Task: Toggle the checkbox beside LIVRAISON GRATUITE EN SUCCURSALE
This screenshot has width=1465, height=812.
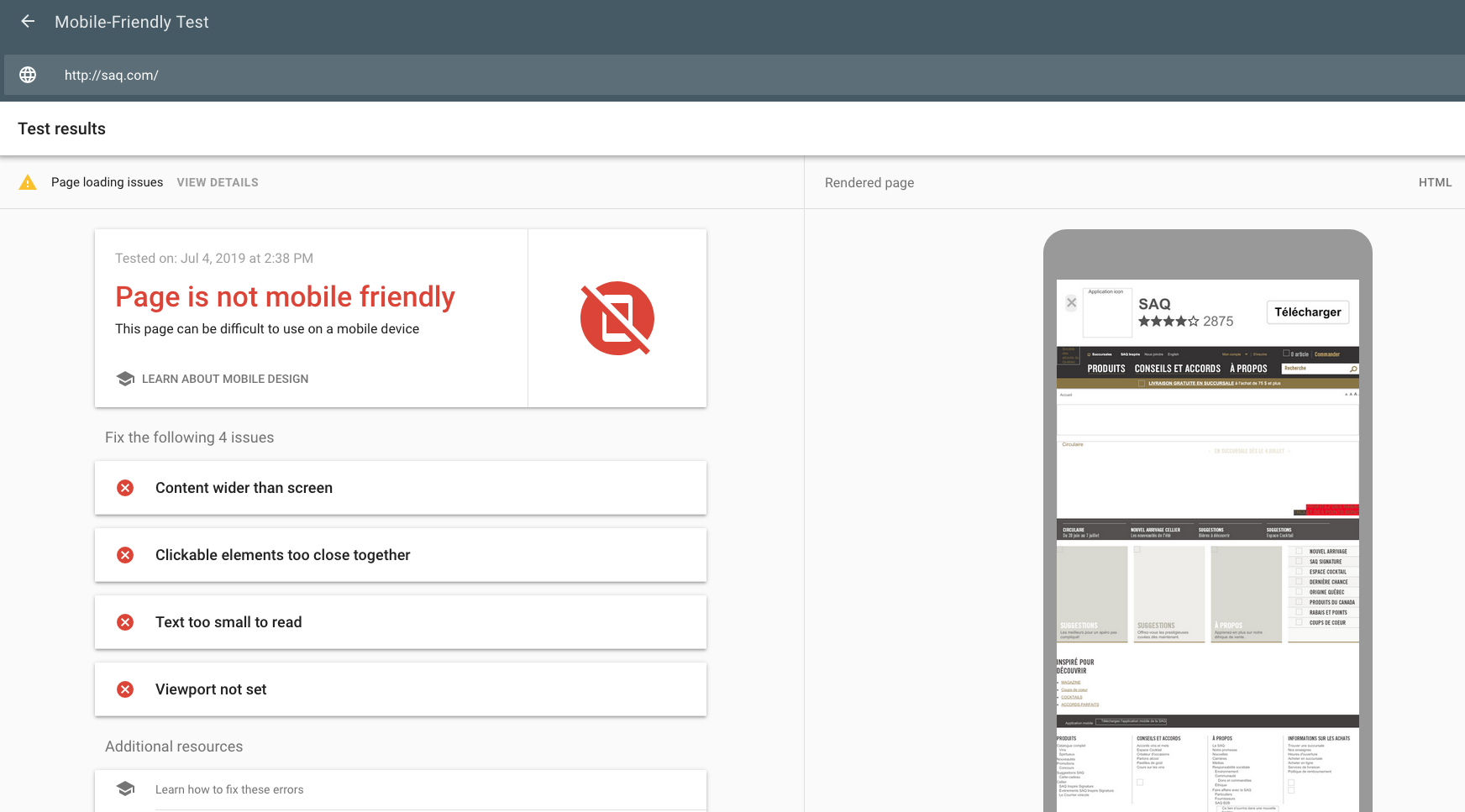Action: [x=1142, y=384]
